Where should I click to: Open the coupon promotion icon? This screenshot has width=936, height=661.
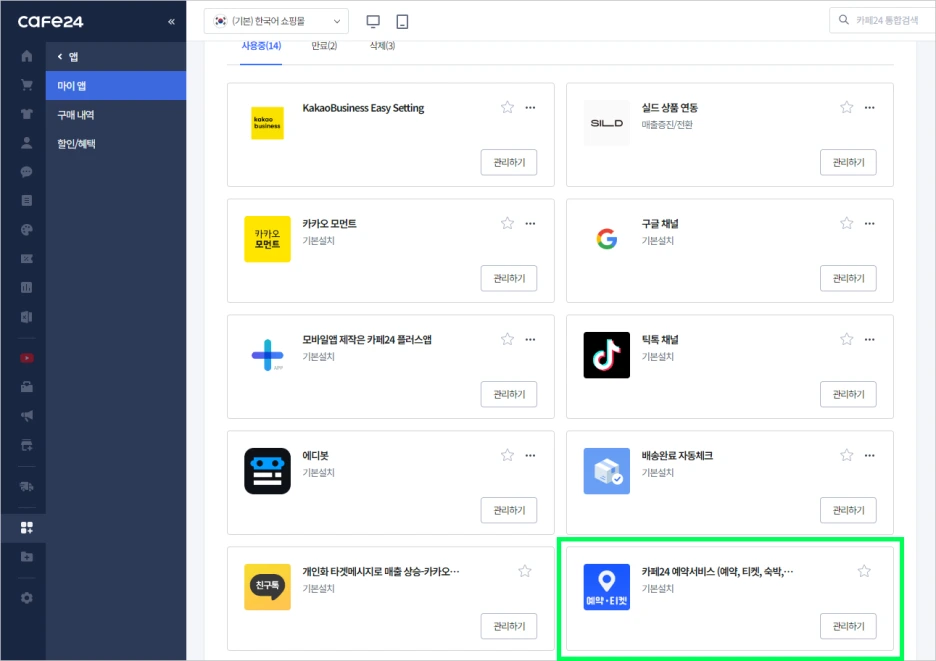click(26, 259)
